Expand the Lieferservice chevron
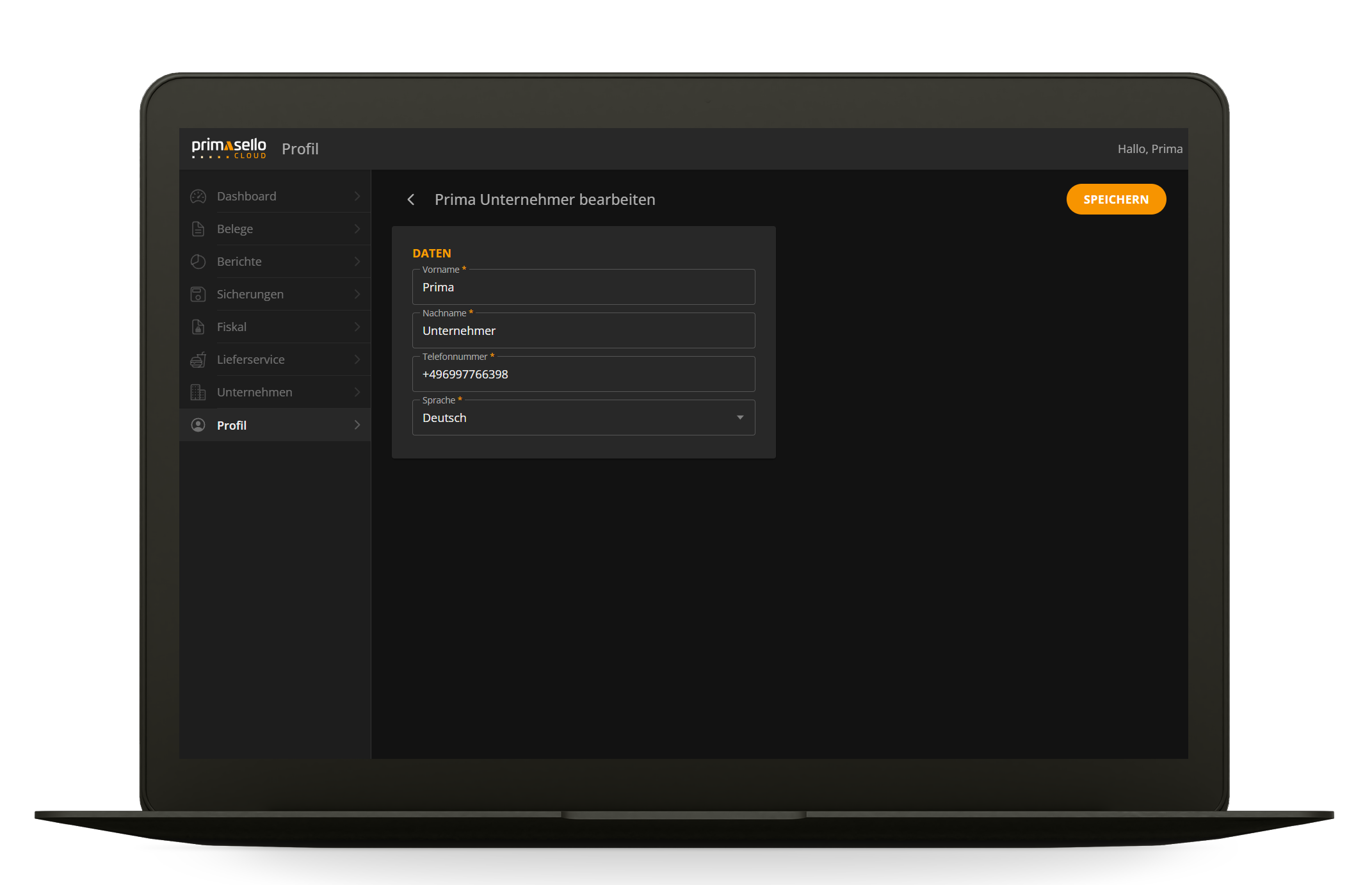The image size is (1372, 885). click(x=357, y=359)
